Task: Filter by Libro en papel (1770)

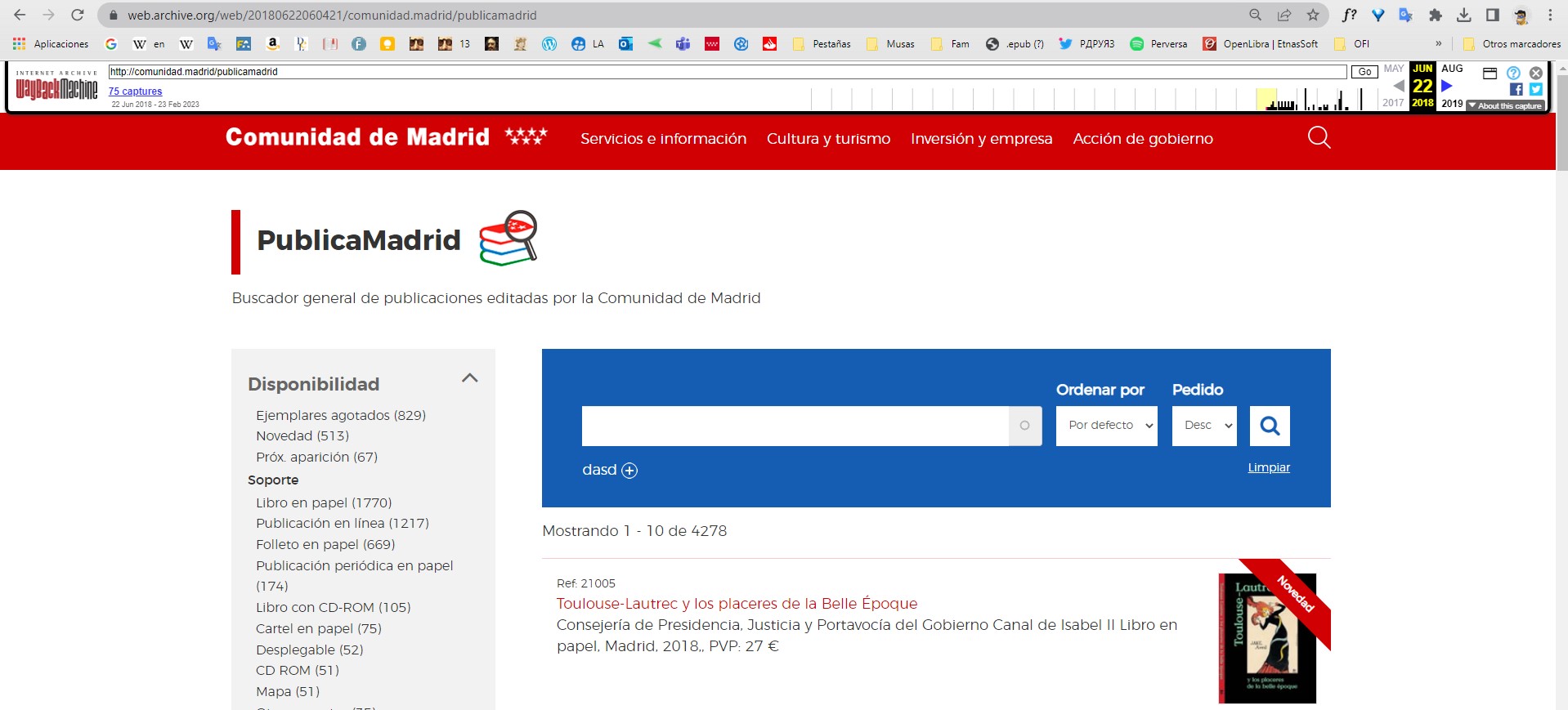Action: tap(324, 502)
